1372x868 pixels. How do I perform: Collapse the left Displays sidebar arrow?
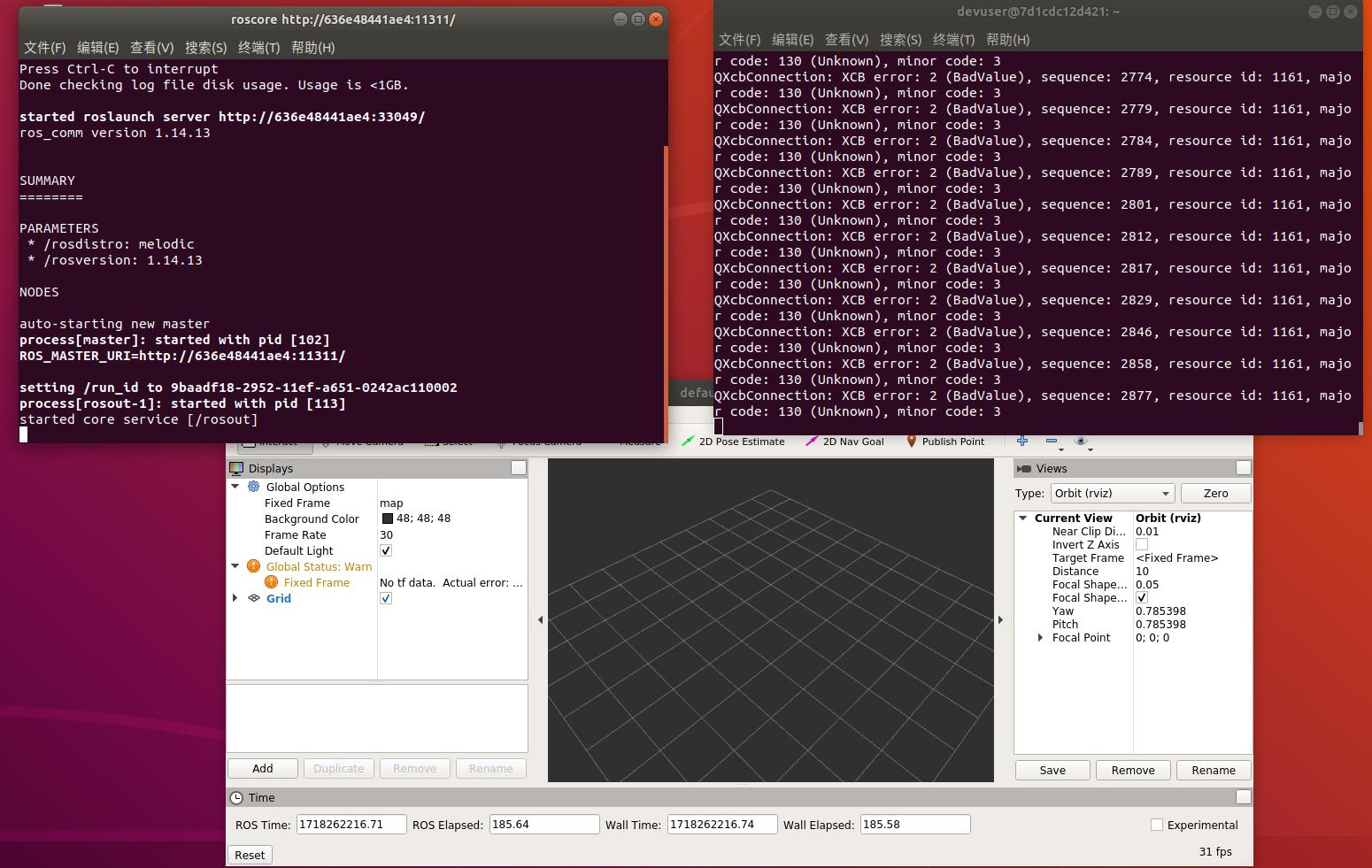click(x=541, y=619)
